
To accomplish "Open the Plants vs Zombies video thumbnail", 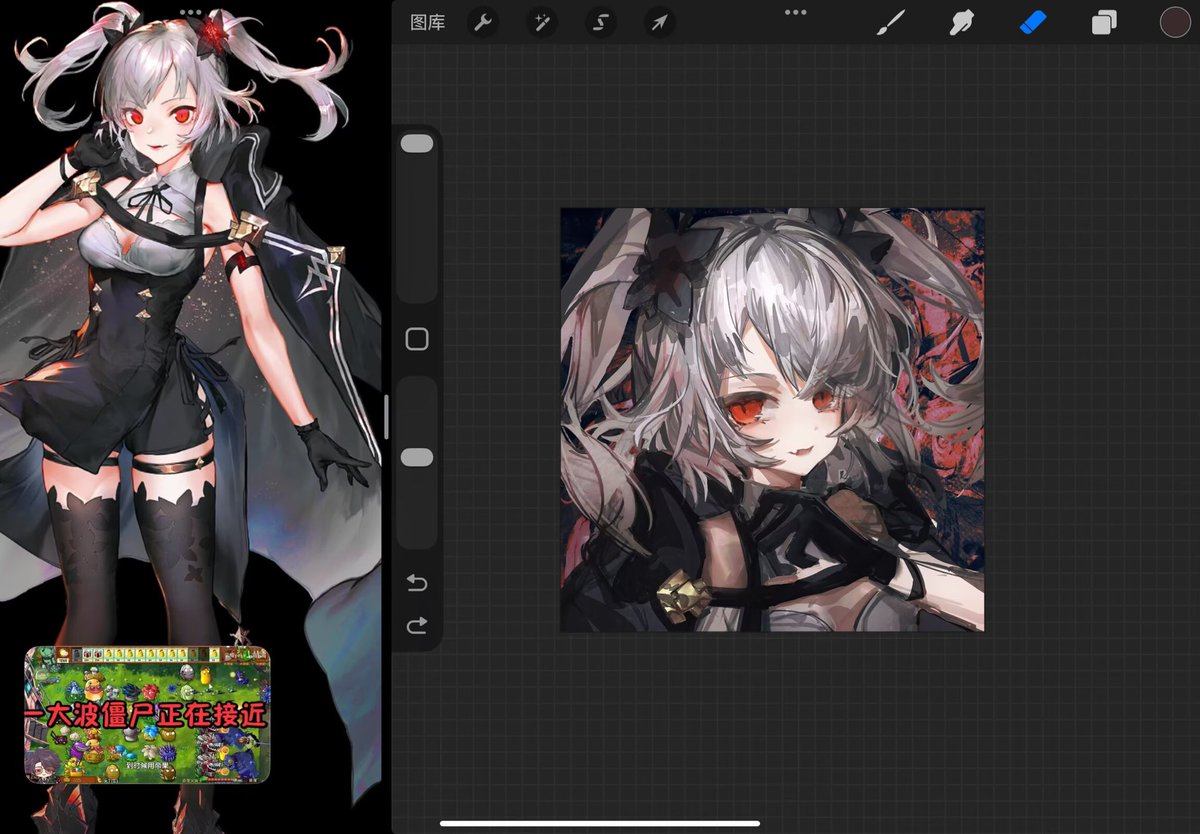I will [147, 714].
